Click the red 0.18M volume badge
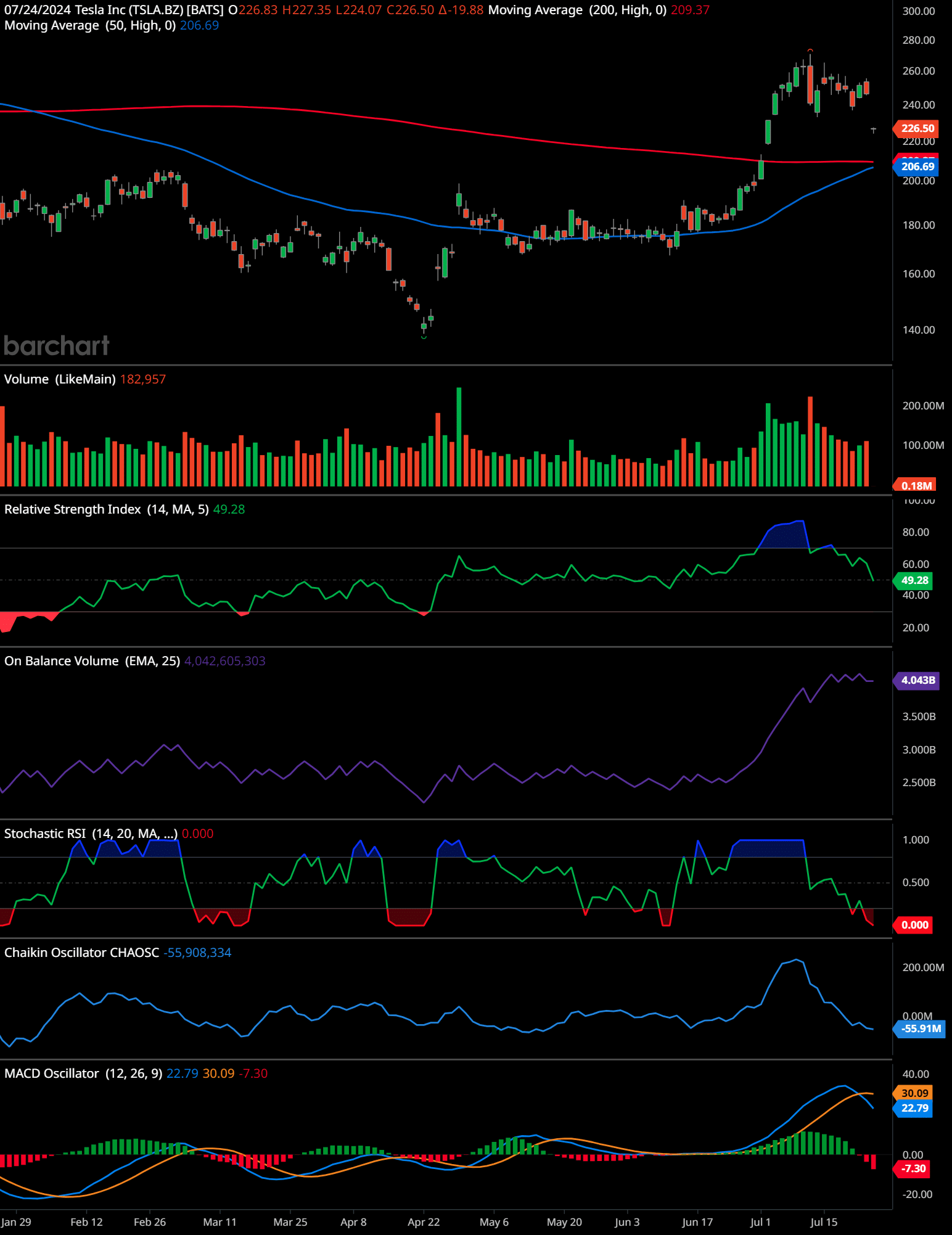 [x=915, y=485]
